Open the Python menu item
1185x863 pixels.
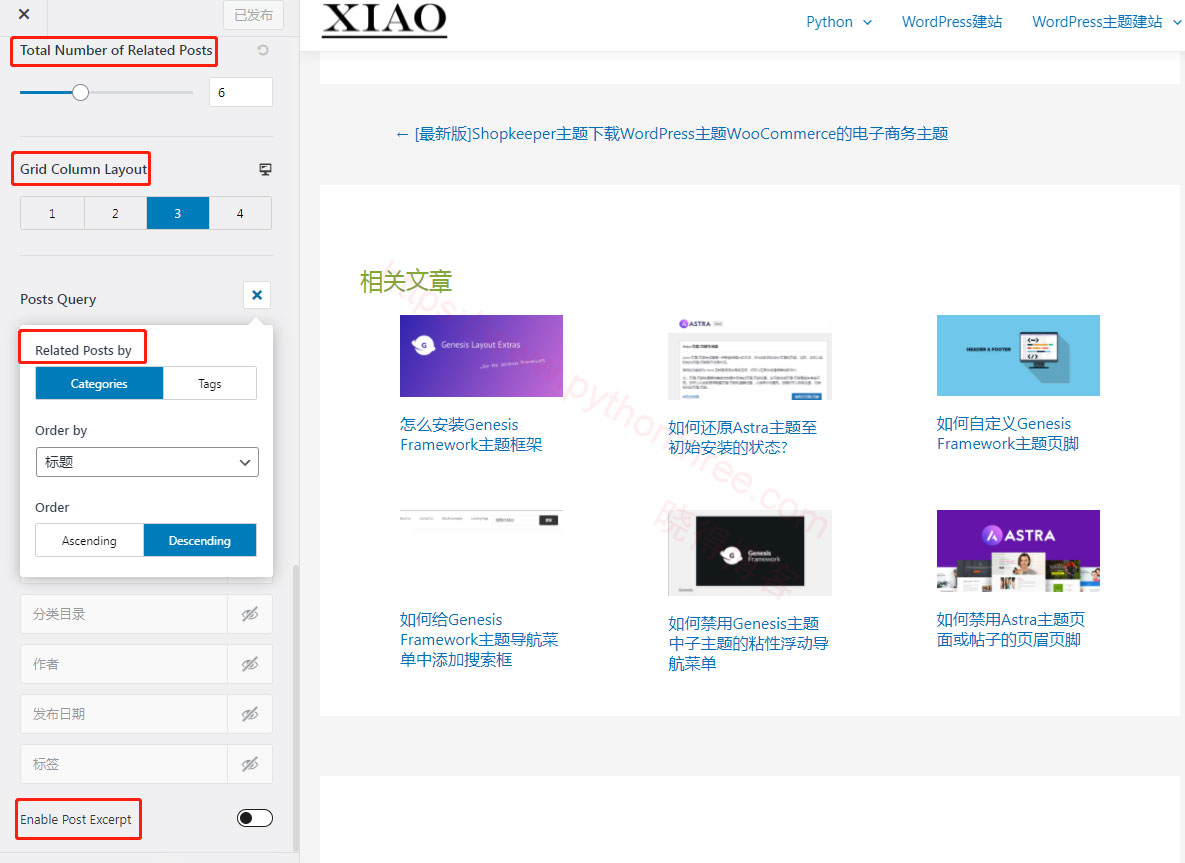coord(829,22)
